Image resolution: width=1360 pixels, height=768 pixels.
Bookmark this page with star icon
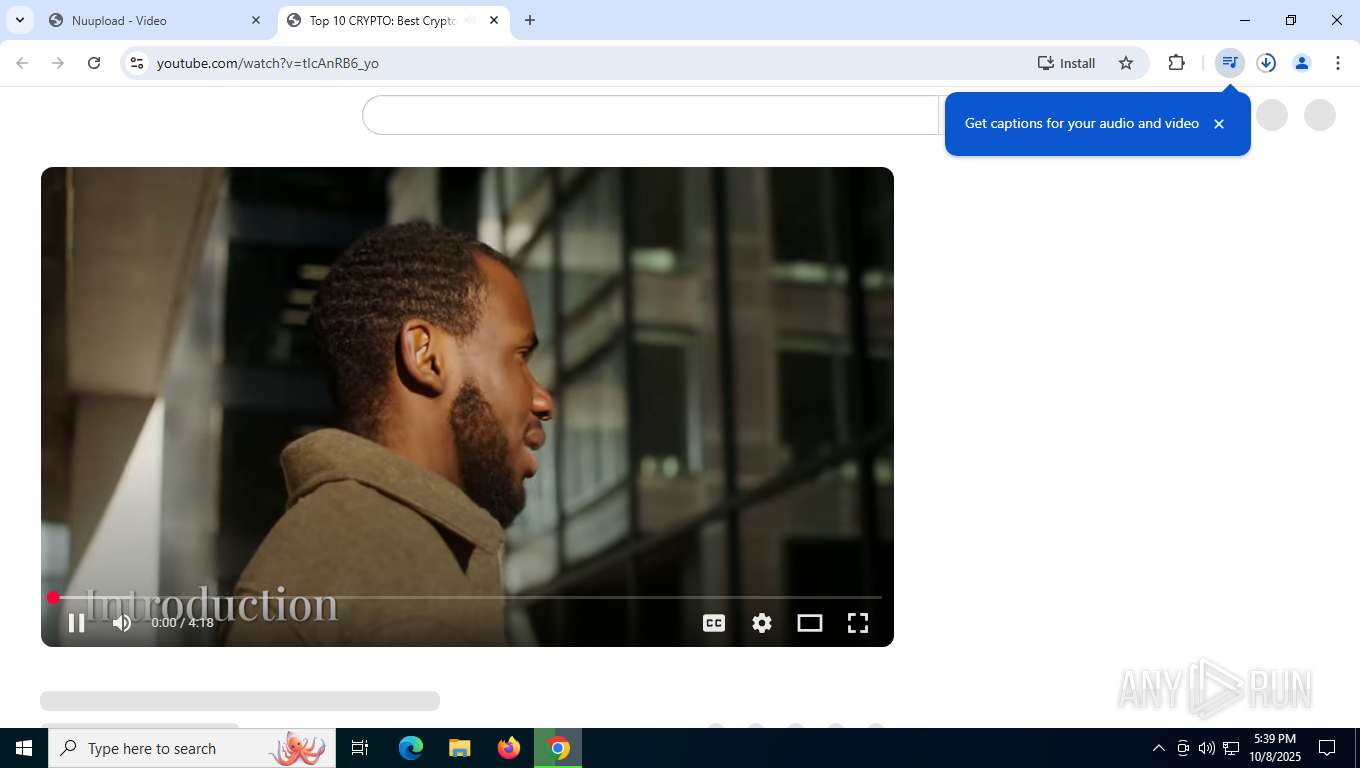(1126, 63)
